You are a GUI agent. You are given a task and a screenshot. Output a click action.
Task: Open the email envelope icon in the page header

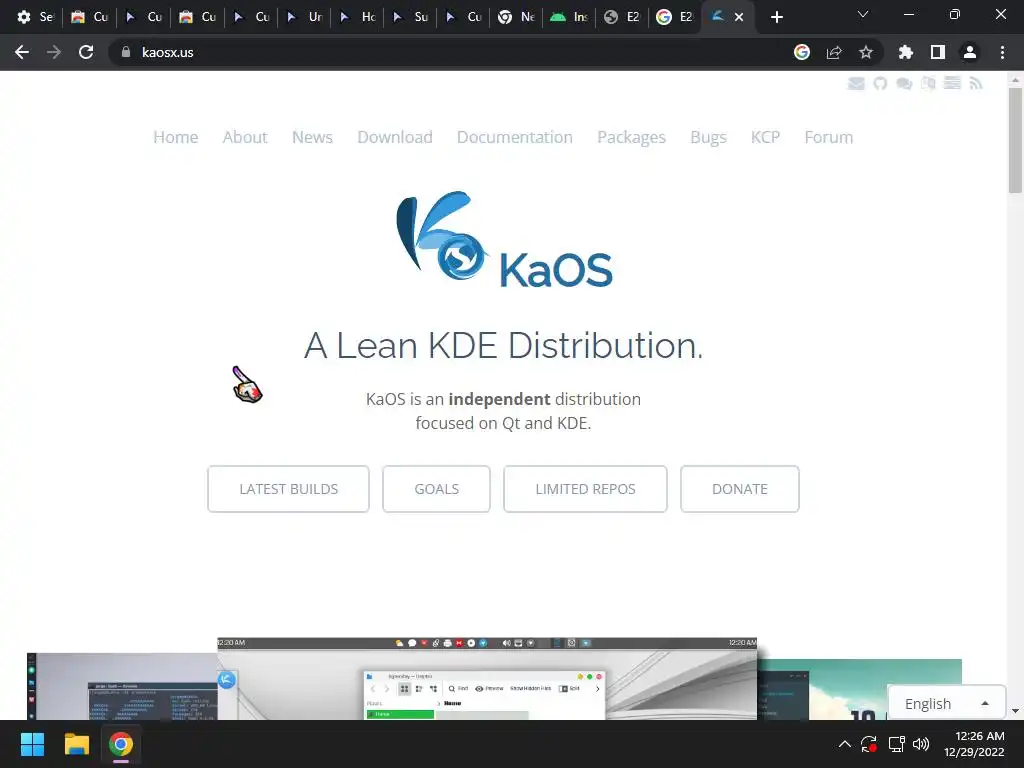tap(856, 84)
